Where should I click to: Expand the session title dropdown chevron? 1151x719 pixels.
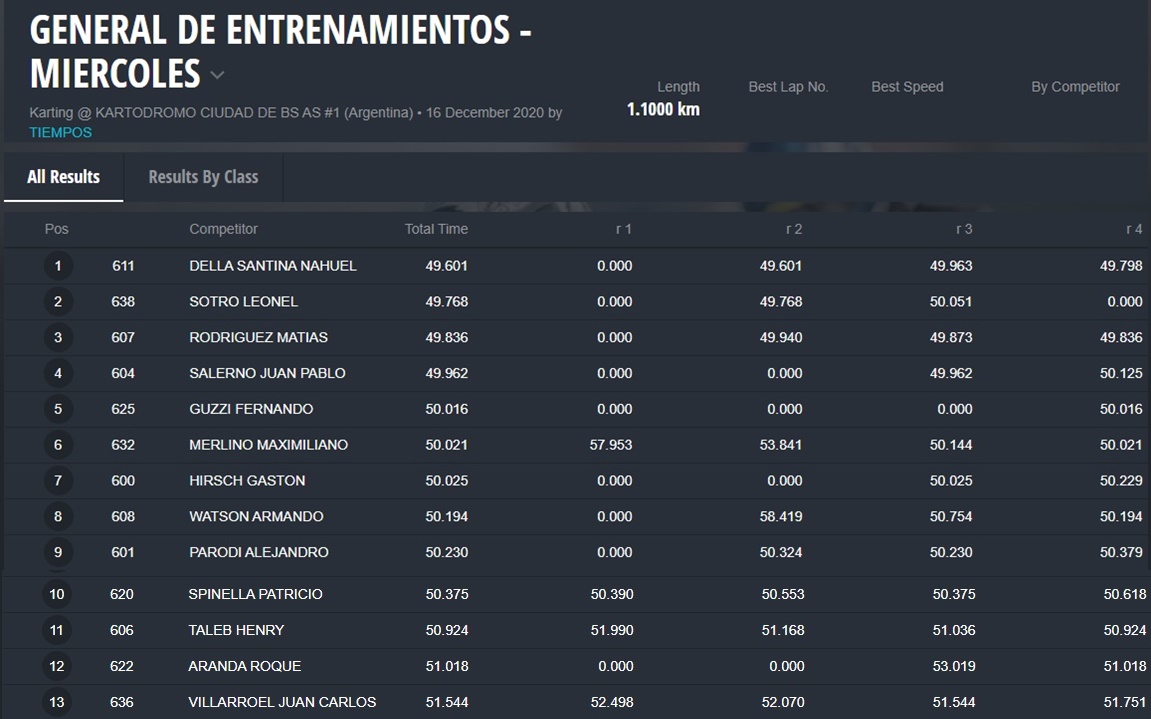pyautogui.click(x=217, y=76)
